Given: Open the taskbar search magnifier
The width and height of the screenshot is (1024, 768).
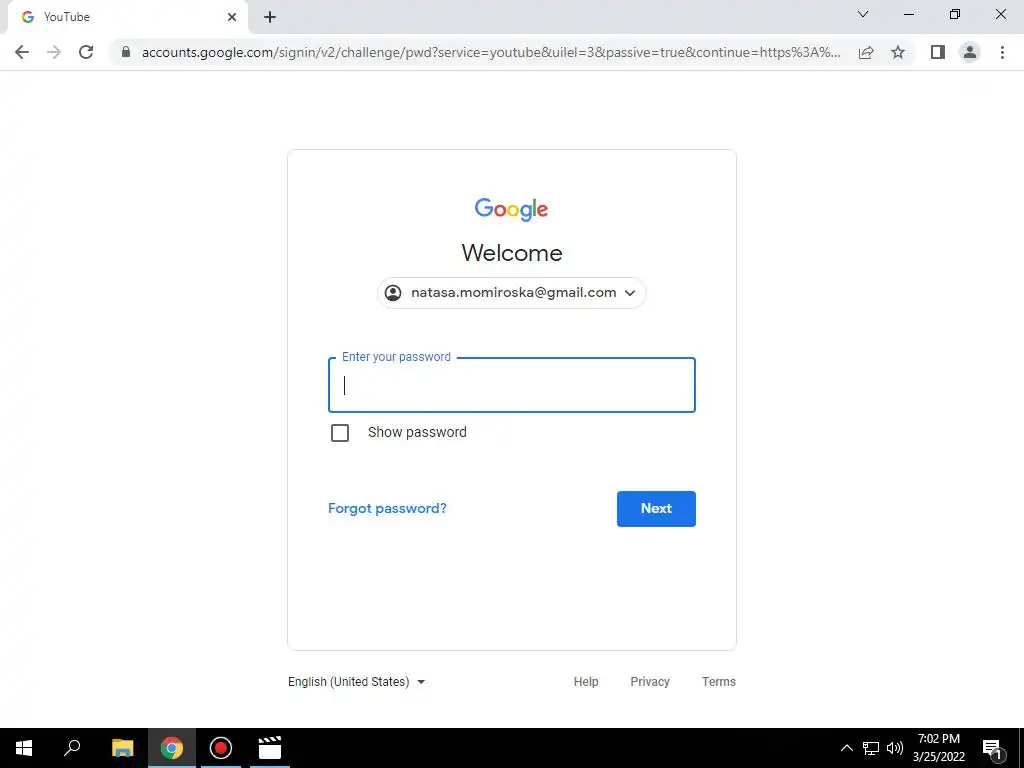Looking at the screenshot, I should point(72,748).
